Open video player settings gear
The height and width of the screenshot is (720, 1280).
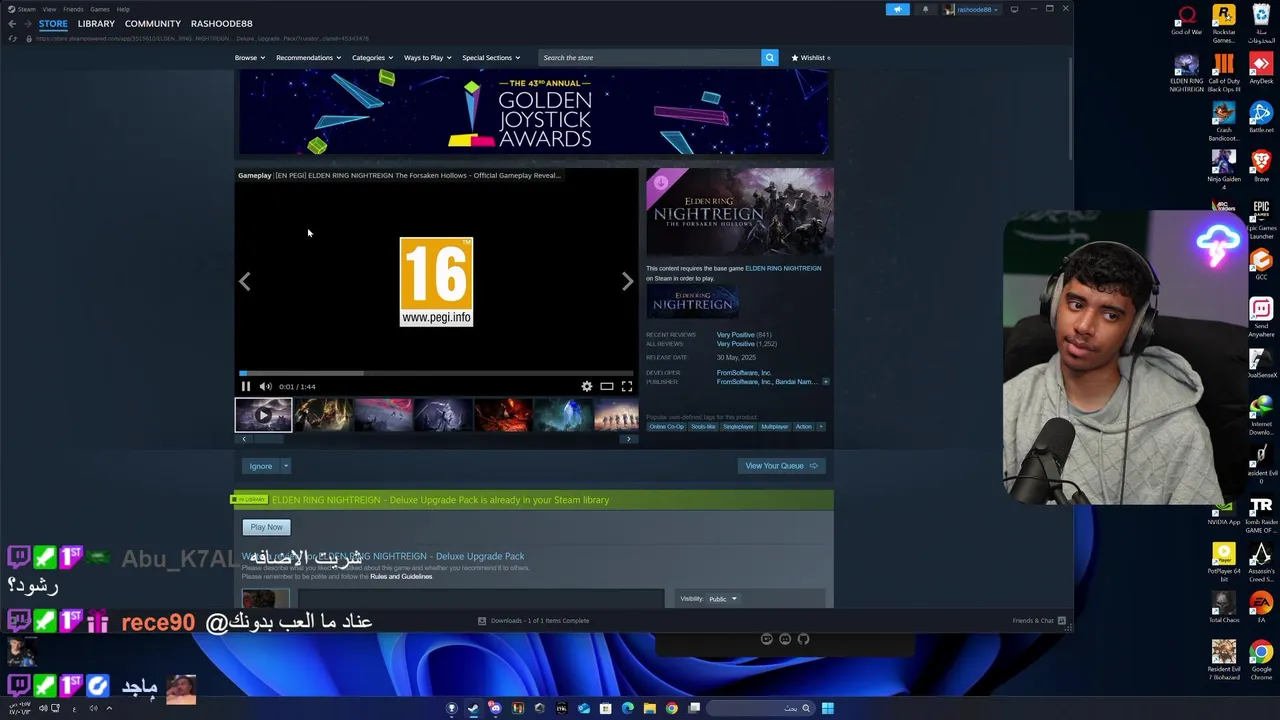(587, 386)
